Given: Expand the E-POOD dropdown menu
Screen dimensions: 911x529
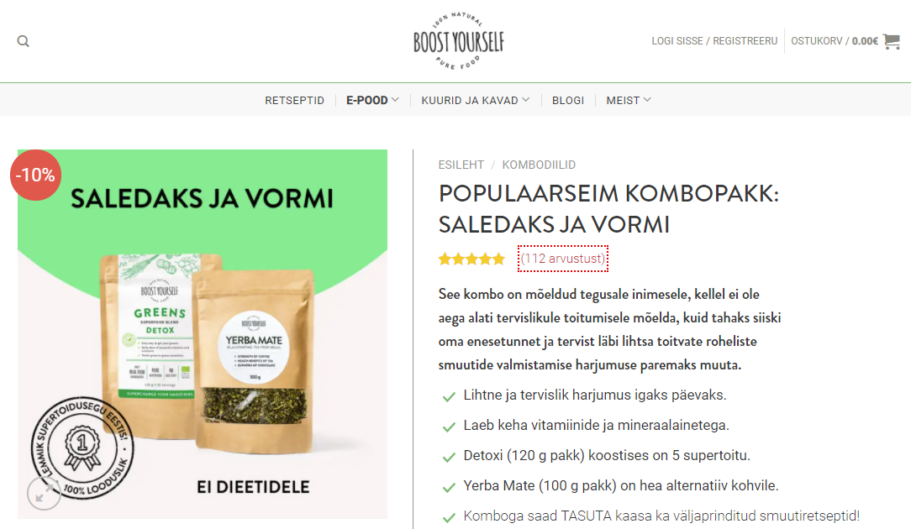Looking at the screenshot, I should pyautogui.click(x=372, y=100).
